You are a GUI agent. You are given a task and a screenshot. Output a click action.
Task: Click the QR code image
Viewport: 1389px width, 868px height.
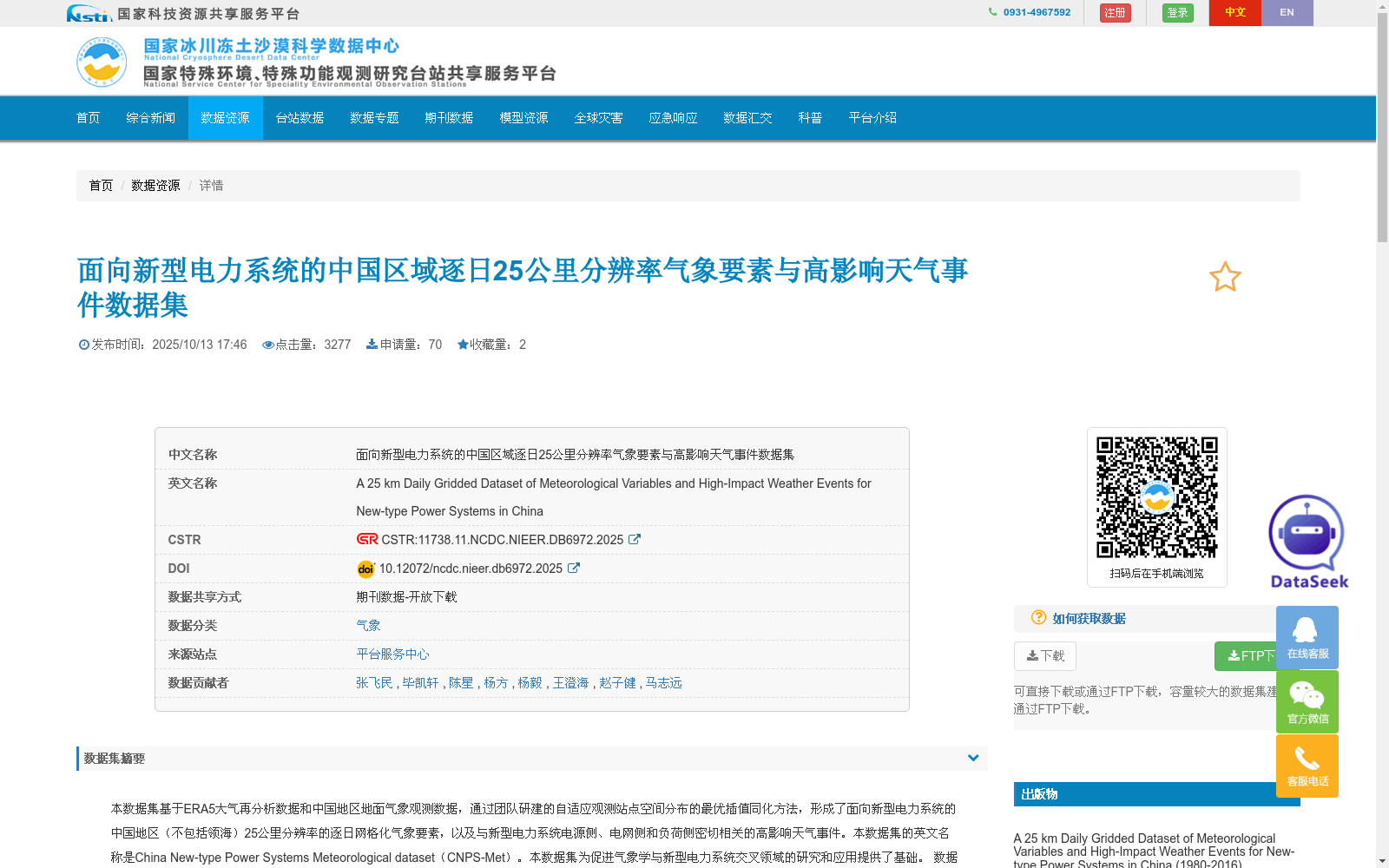pos(1157,497)
